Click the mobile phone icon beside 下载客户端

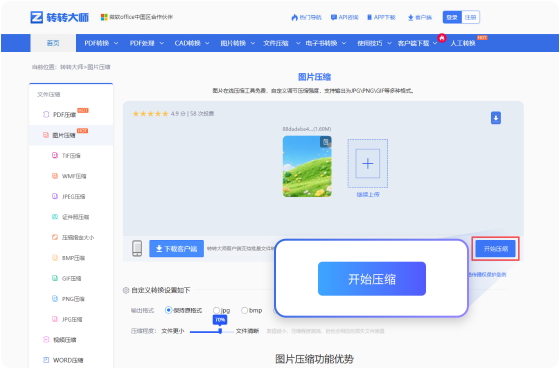pyautogui.click(x=137, y=248)
